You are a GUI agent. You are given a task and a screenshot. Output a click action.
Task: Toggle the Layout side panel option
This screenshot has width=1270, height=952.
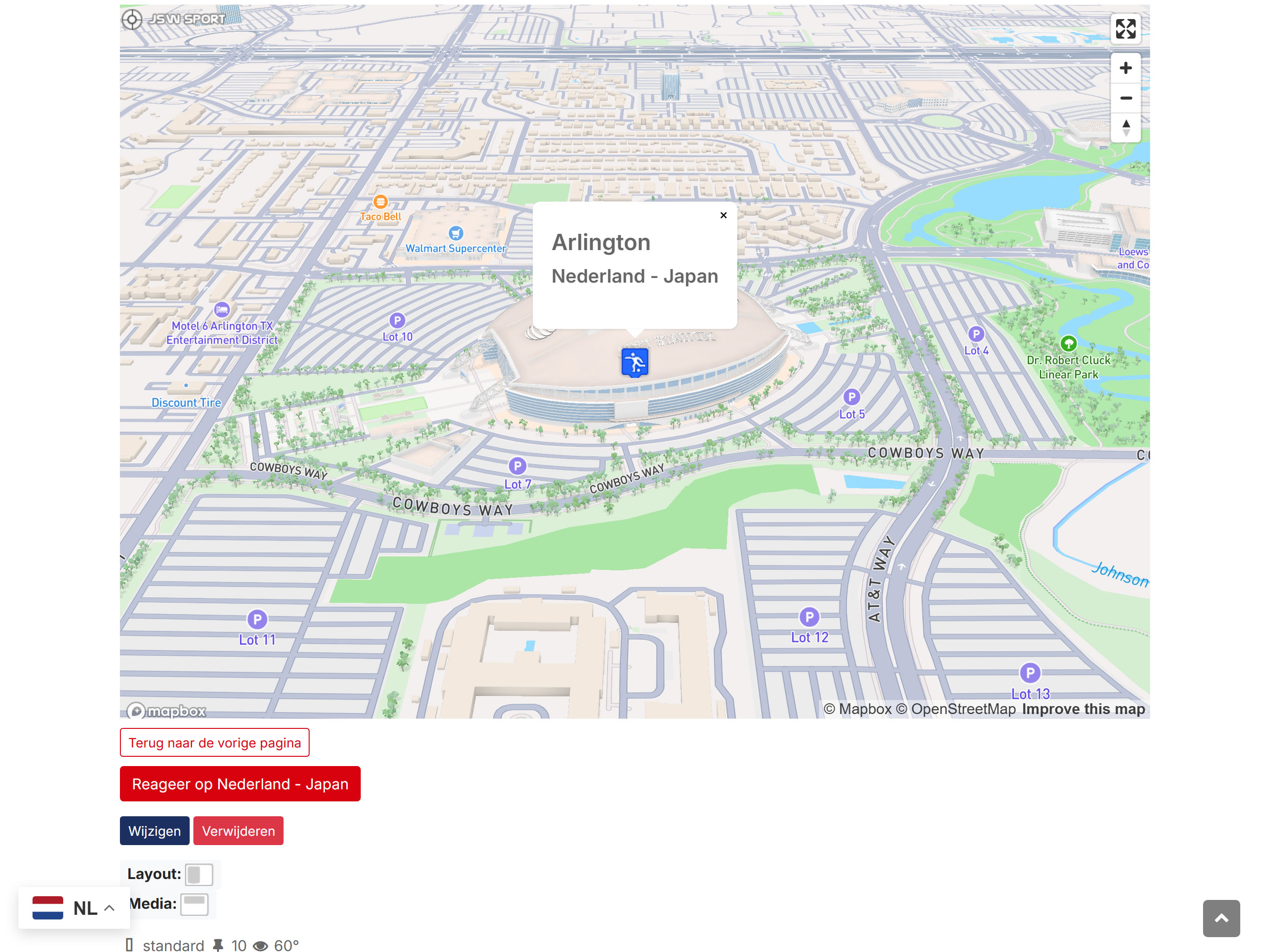tap(199, 874)
